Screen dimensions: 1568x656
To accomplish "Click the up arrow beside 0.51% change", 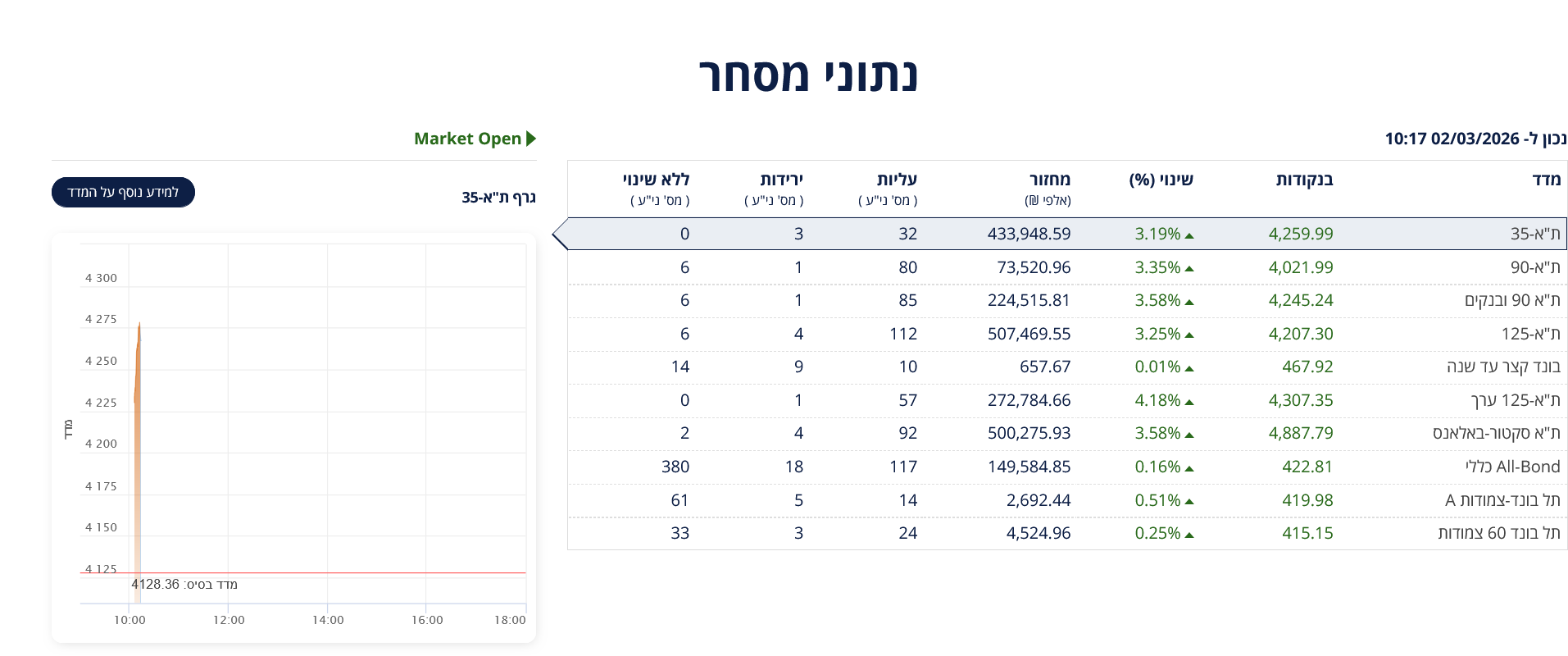I will (1189, 502).
